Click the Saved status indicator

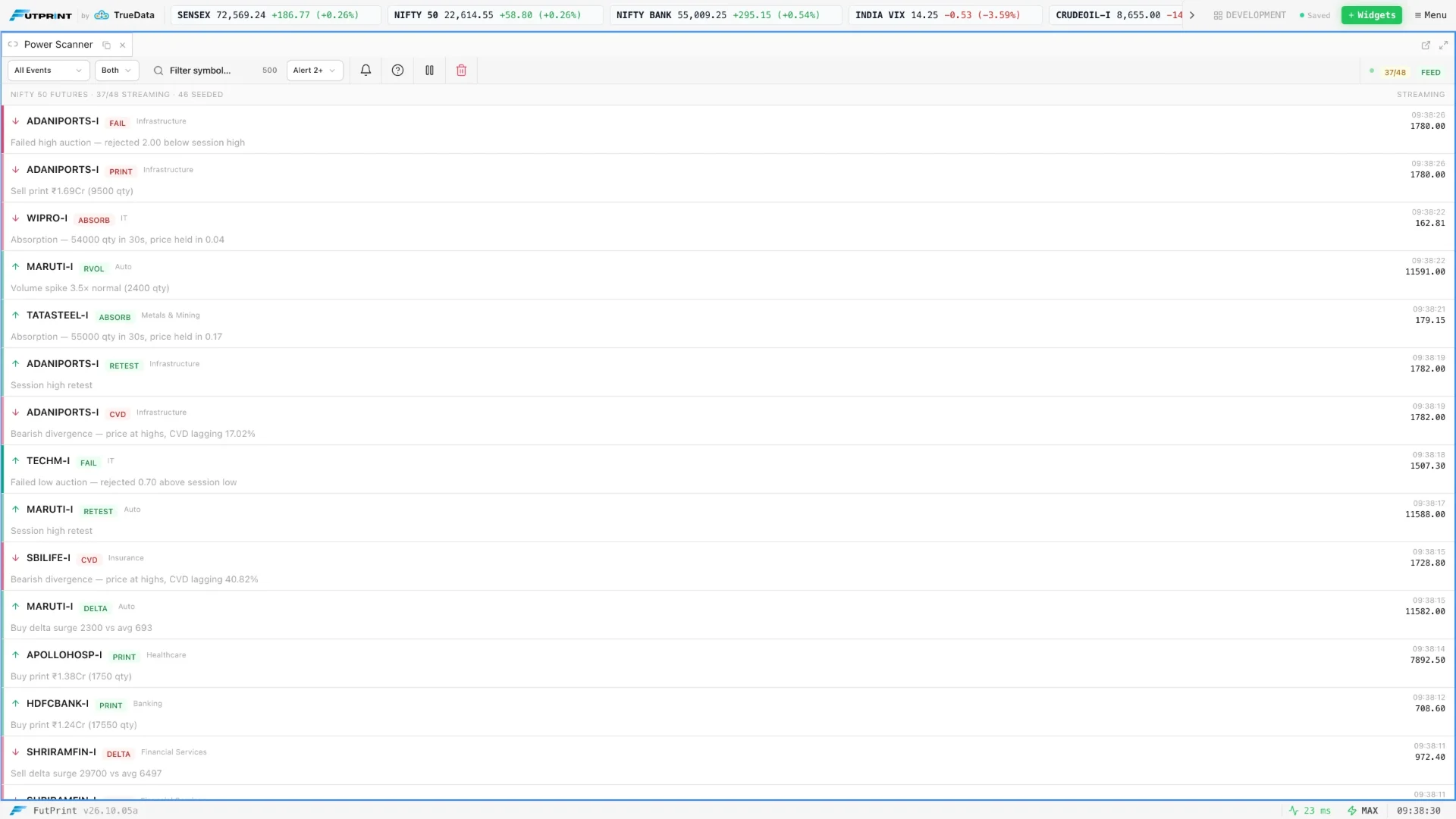click(1314, 15)
